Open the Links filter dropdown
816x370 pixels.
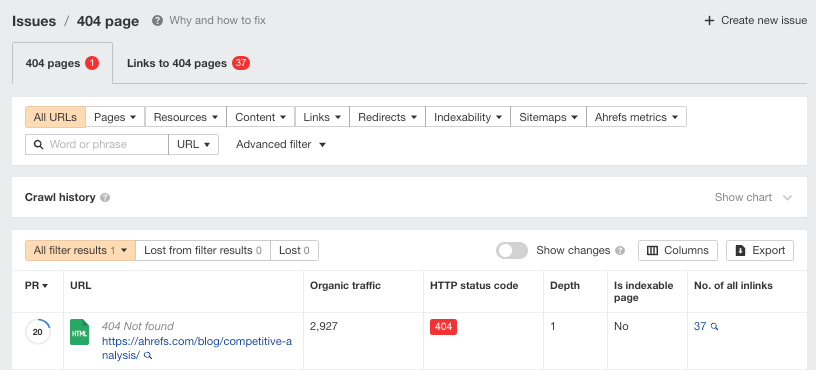(322, 117)
